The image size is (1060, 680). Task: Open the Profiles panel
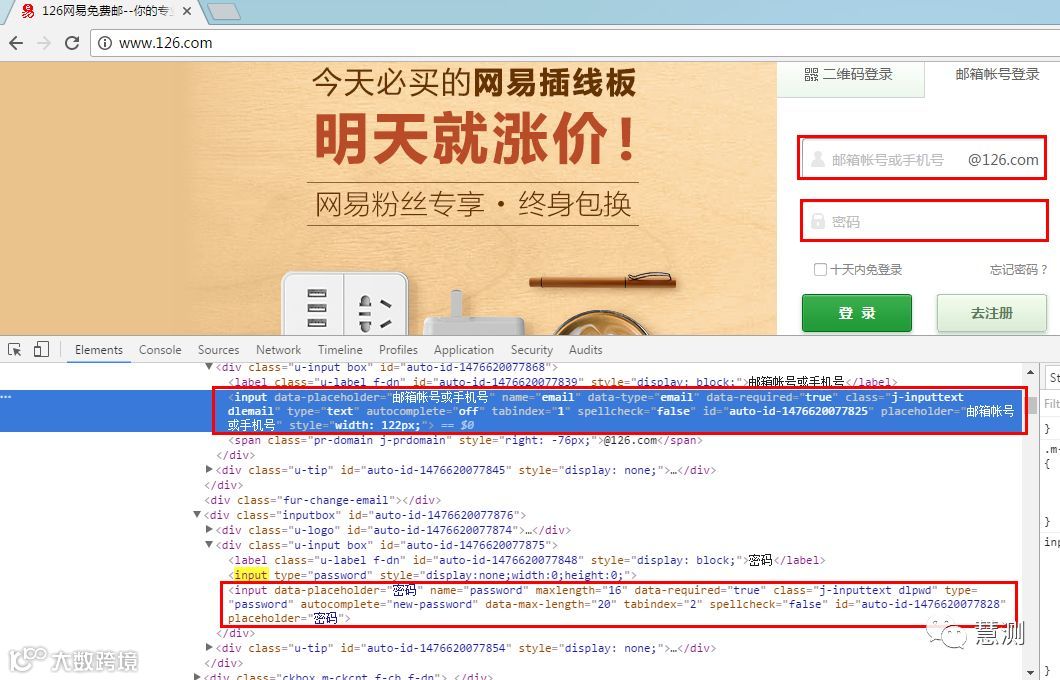tap(398, 349)
